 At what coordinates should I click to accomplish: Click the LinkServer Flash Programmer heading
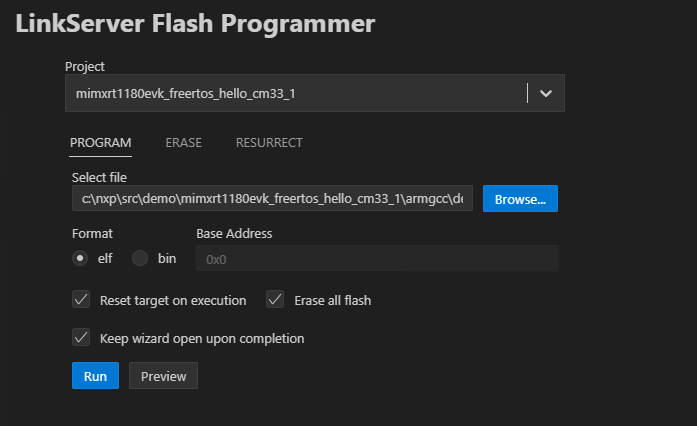tap(195, 22)
